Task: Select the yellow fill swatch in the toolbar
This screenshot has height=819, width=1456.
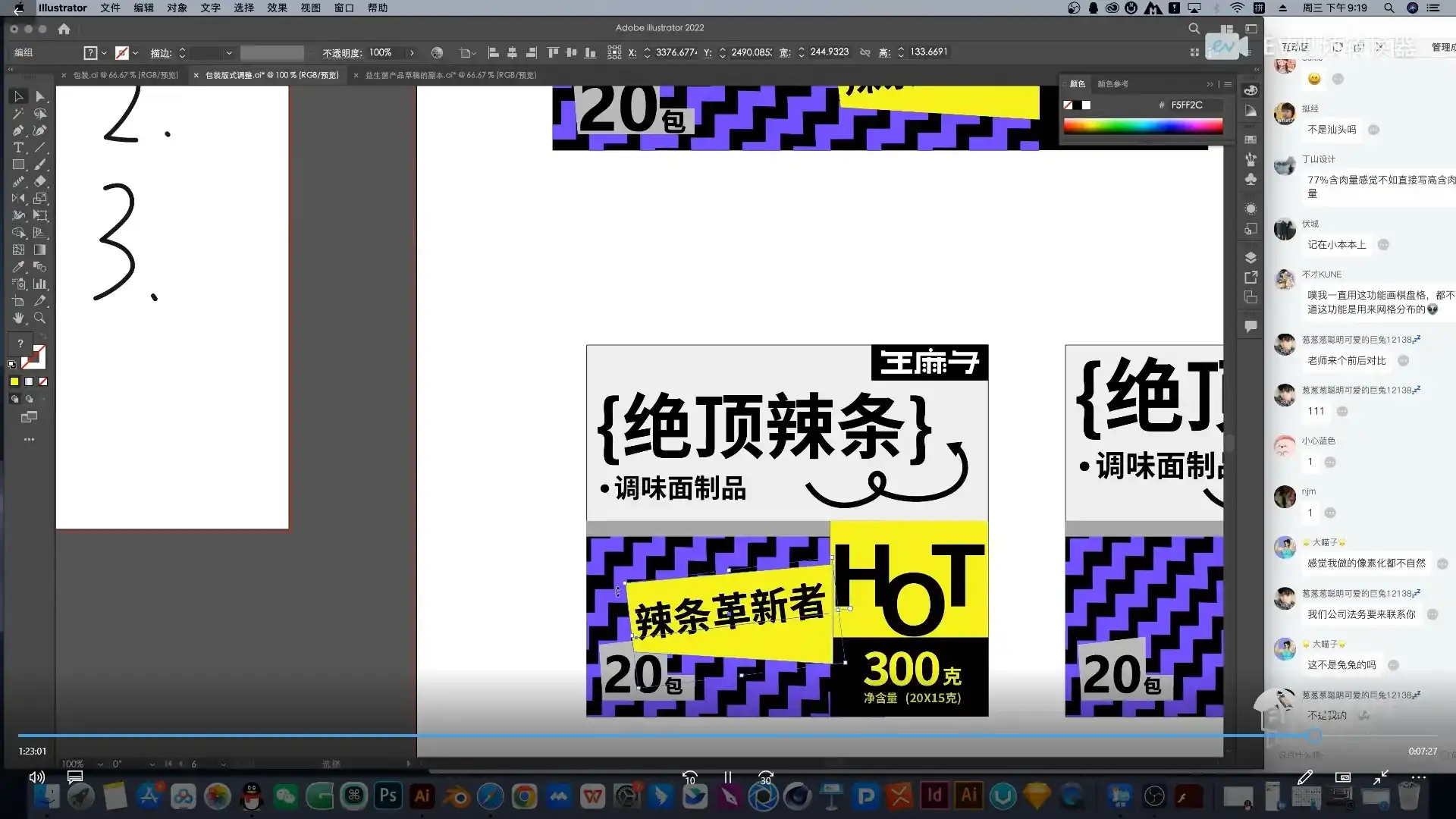Action: (14, 381)
